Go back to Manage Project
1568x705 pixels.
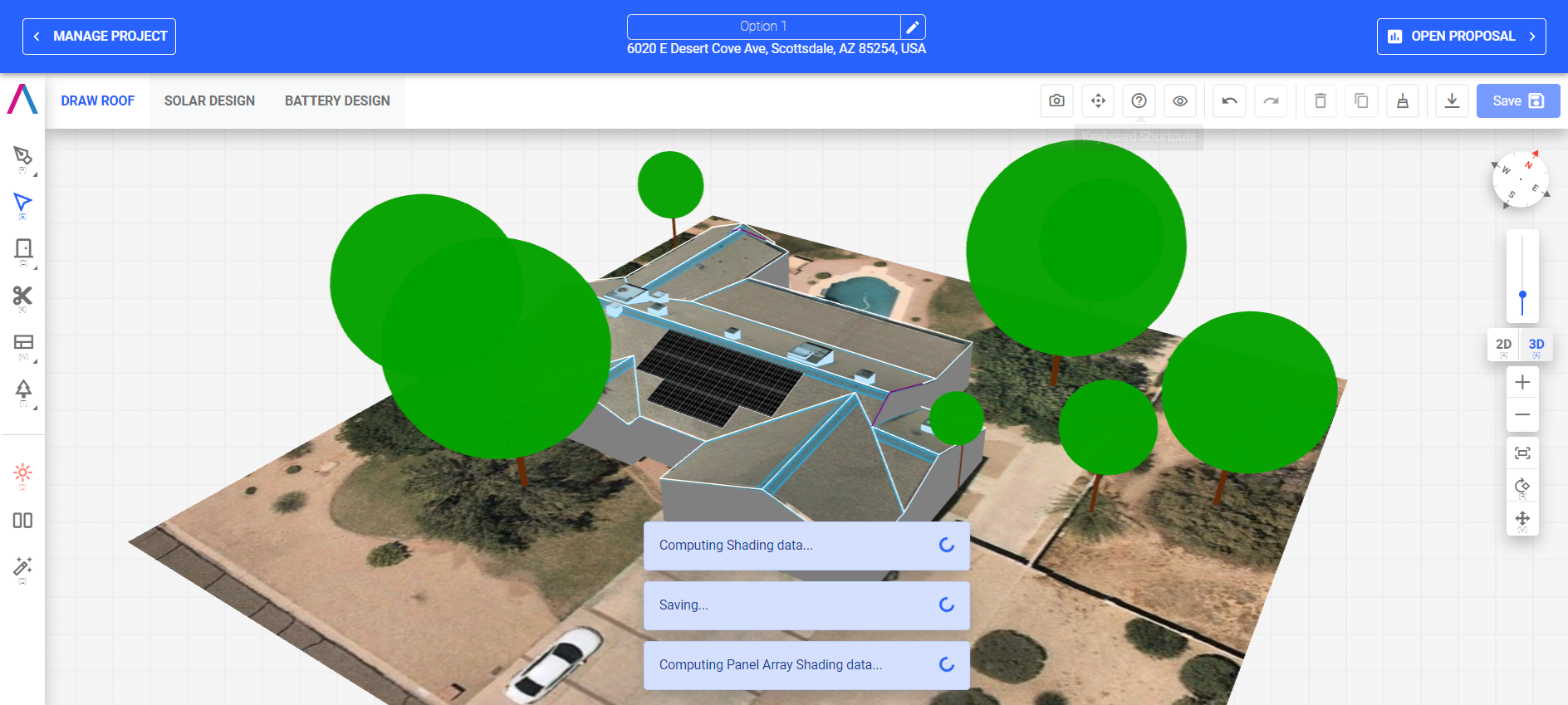[99, 37]
